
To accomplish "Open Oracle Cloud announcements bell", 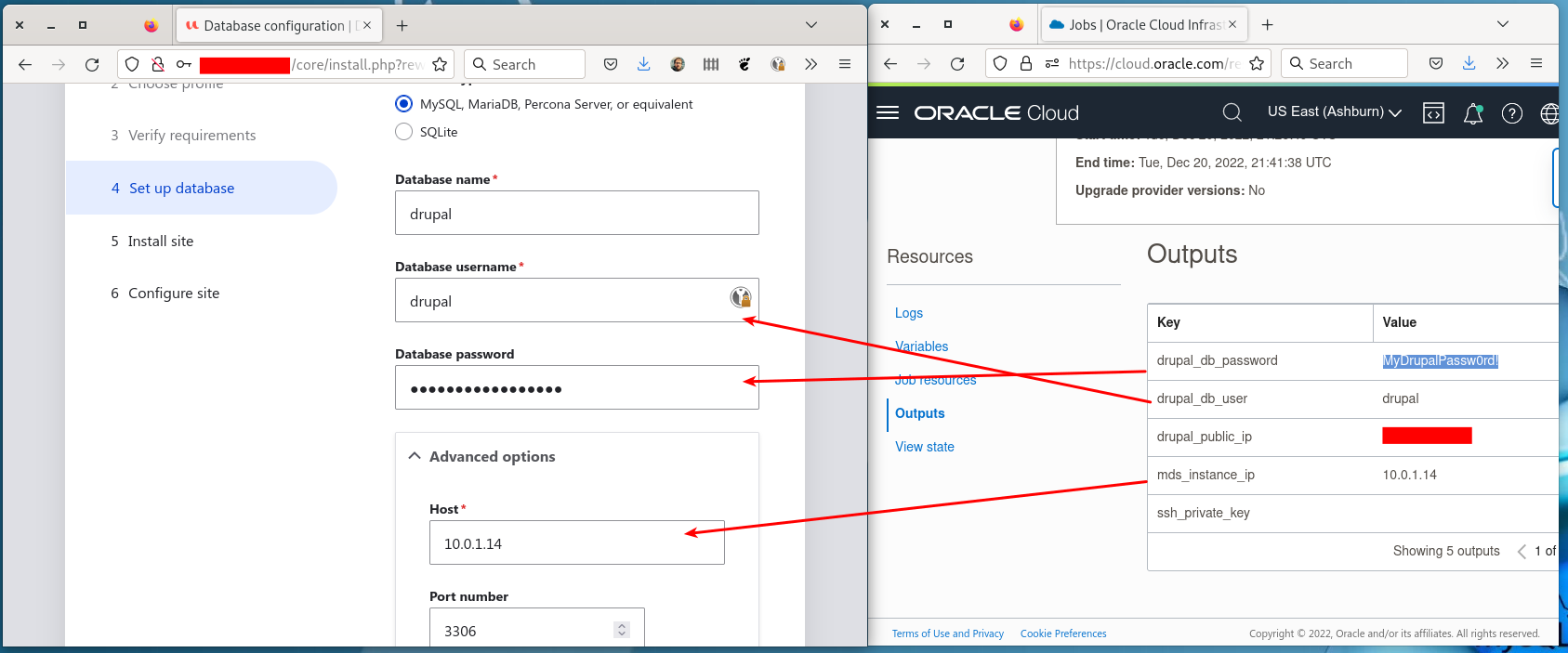I will [1473, 113].
